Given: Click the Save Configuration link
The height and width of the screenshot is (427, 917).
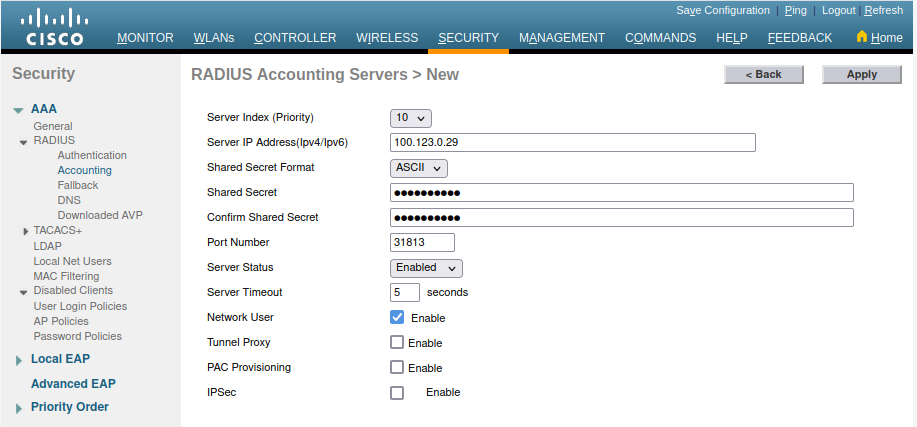Looking at the screenshot, I should pos(723,10).
